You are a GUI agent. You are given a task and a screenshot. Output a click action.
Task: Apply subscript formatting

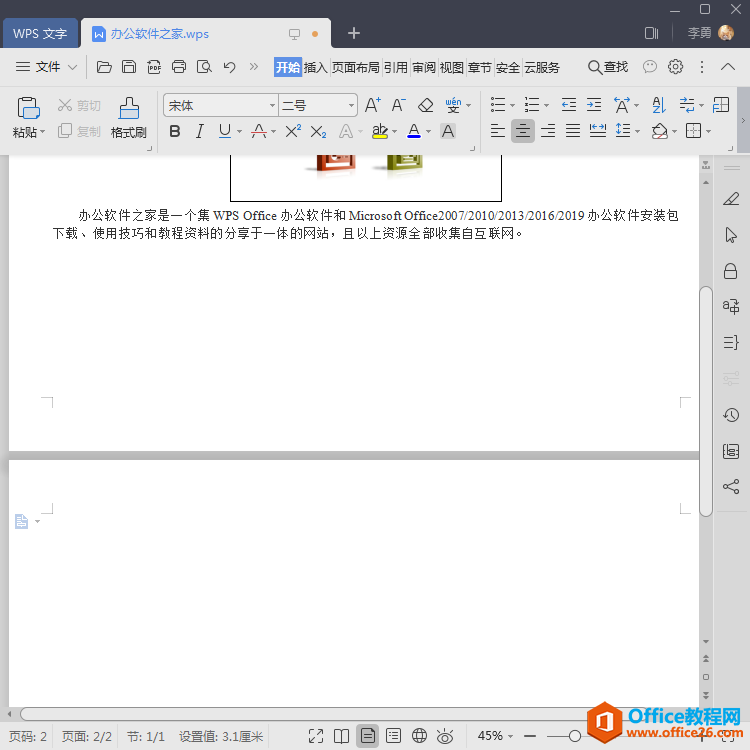(x=318, y=131)
